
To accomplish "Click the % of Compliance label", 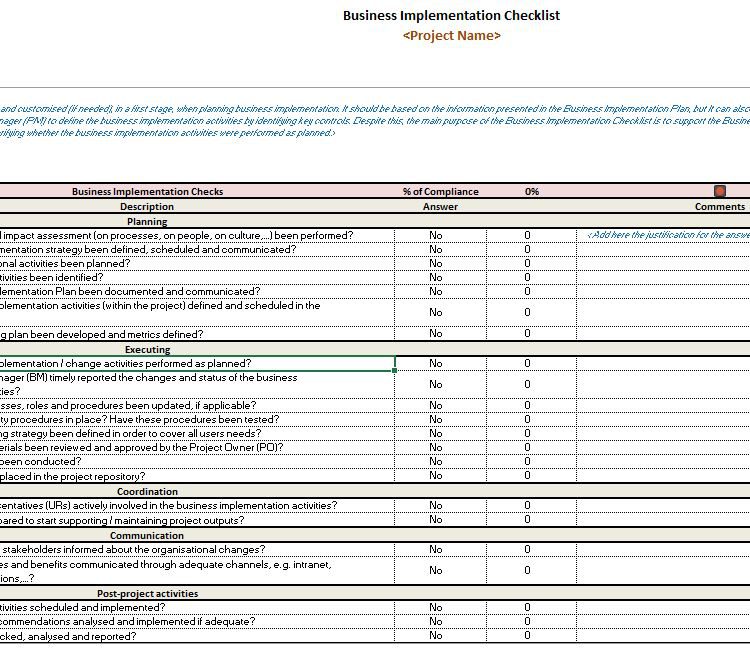I will (441, 192).
